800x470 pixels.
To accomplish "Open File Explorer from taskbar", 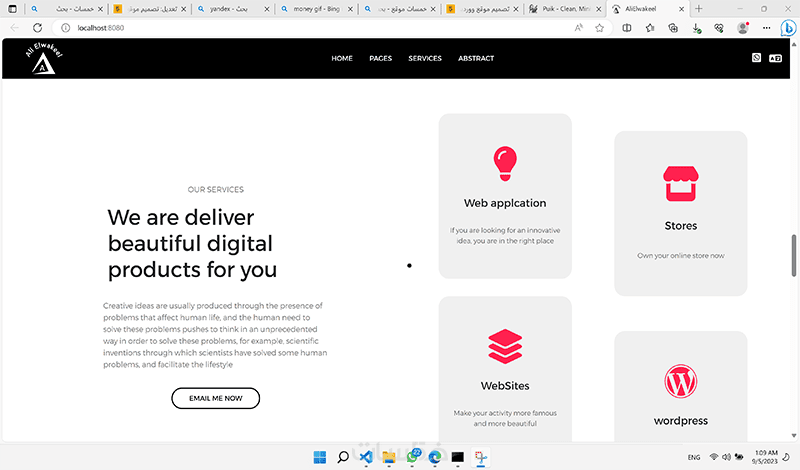I will tap(389, 457).
